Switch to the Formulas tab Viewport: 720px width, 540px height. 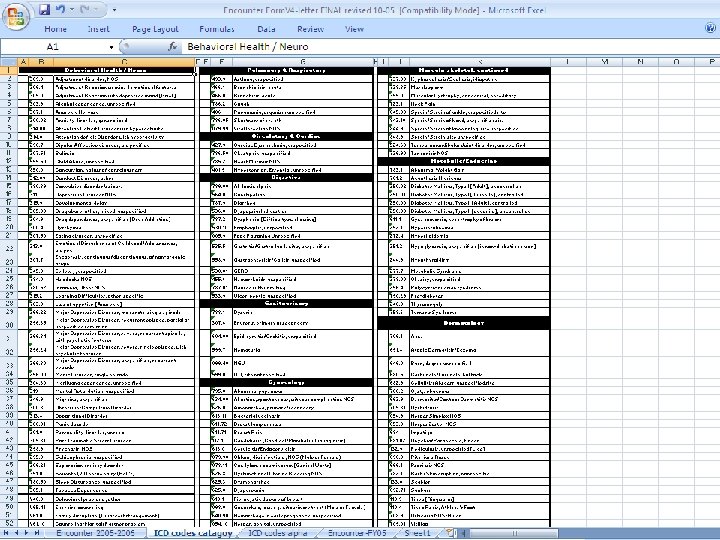click(217, 29)
